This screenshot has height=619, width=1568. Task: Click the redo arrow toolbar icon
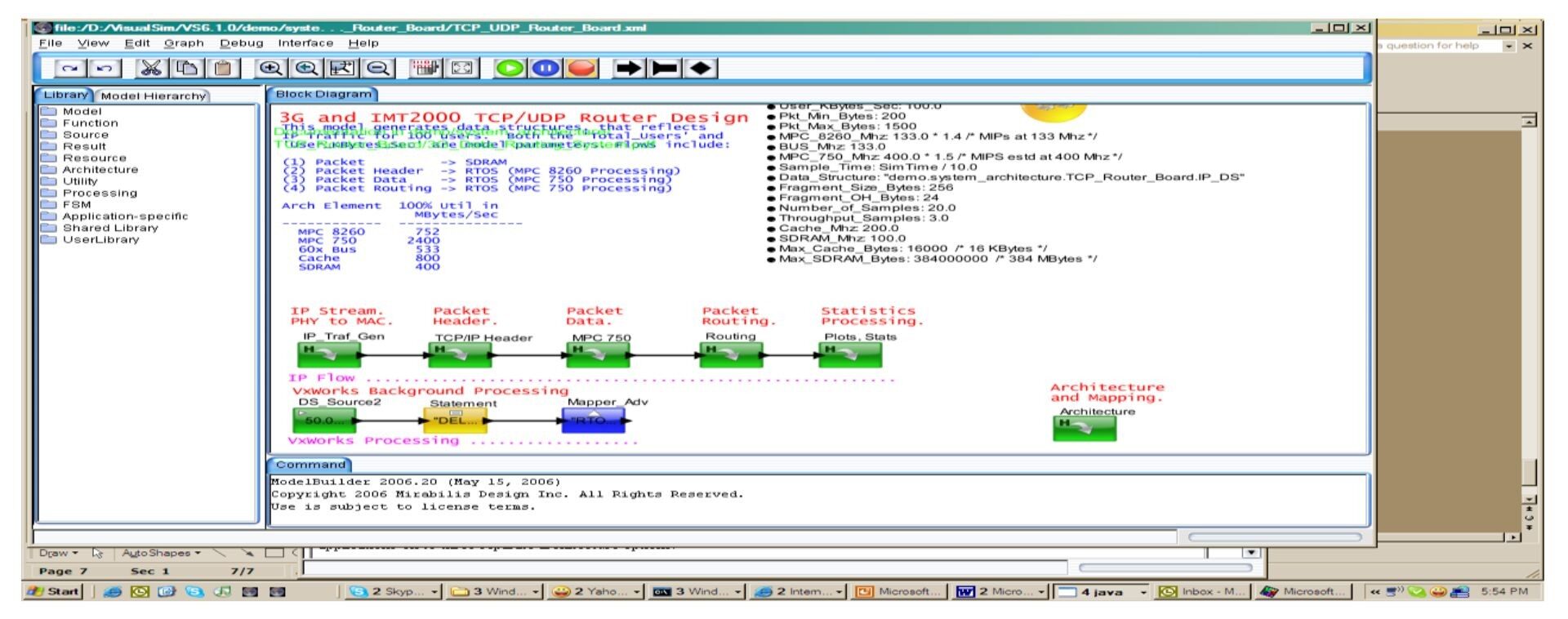pyautogui.click(x=71, y=69)
